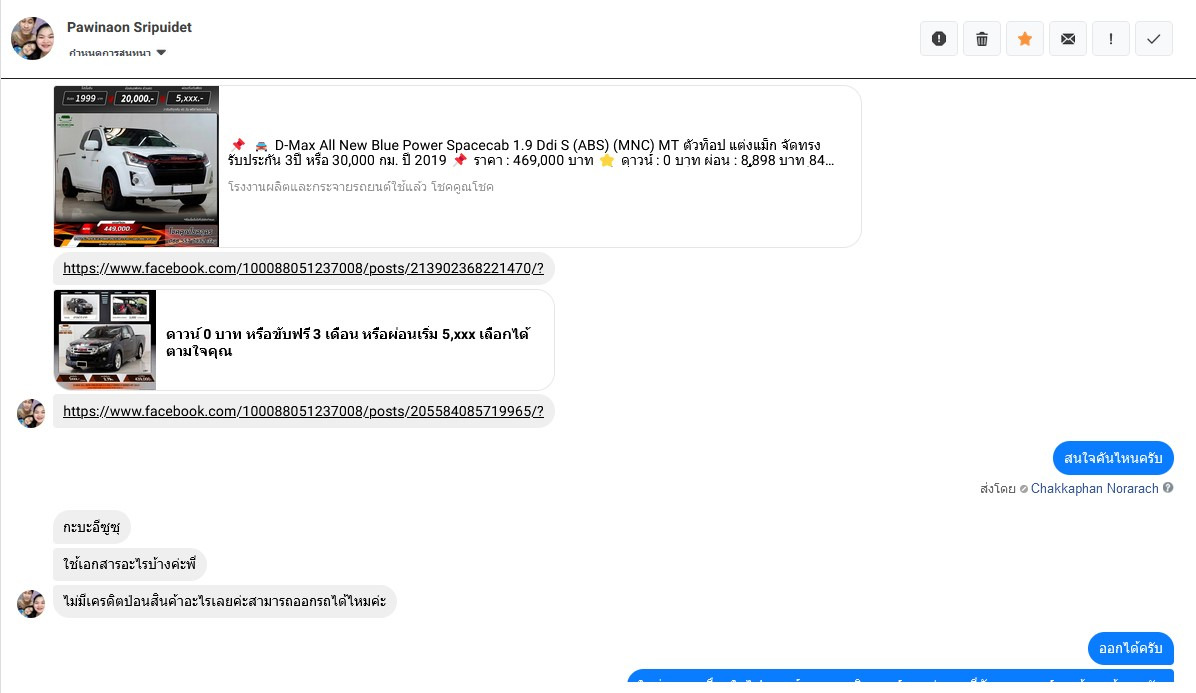Click D-Max All New Blue Power listing title
Screen dimensions: 1196x693
pyautogui.click(x=531, y=152)
